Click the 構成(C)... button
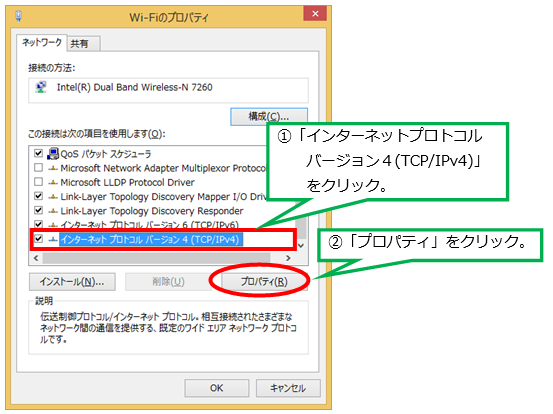Screen dimensions: 553x414 269,116
